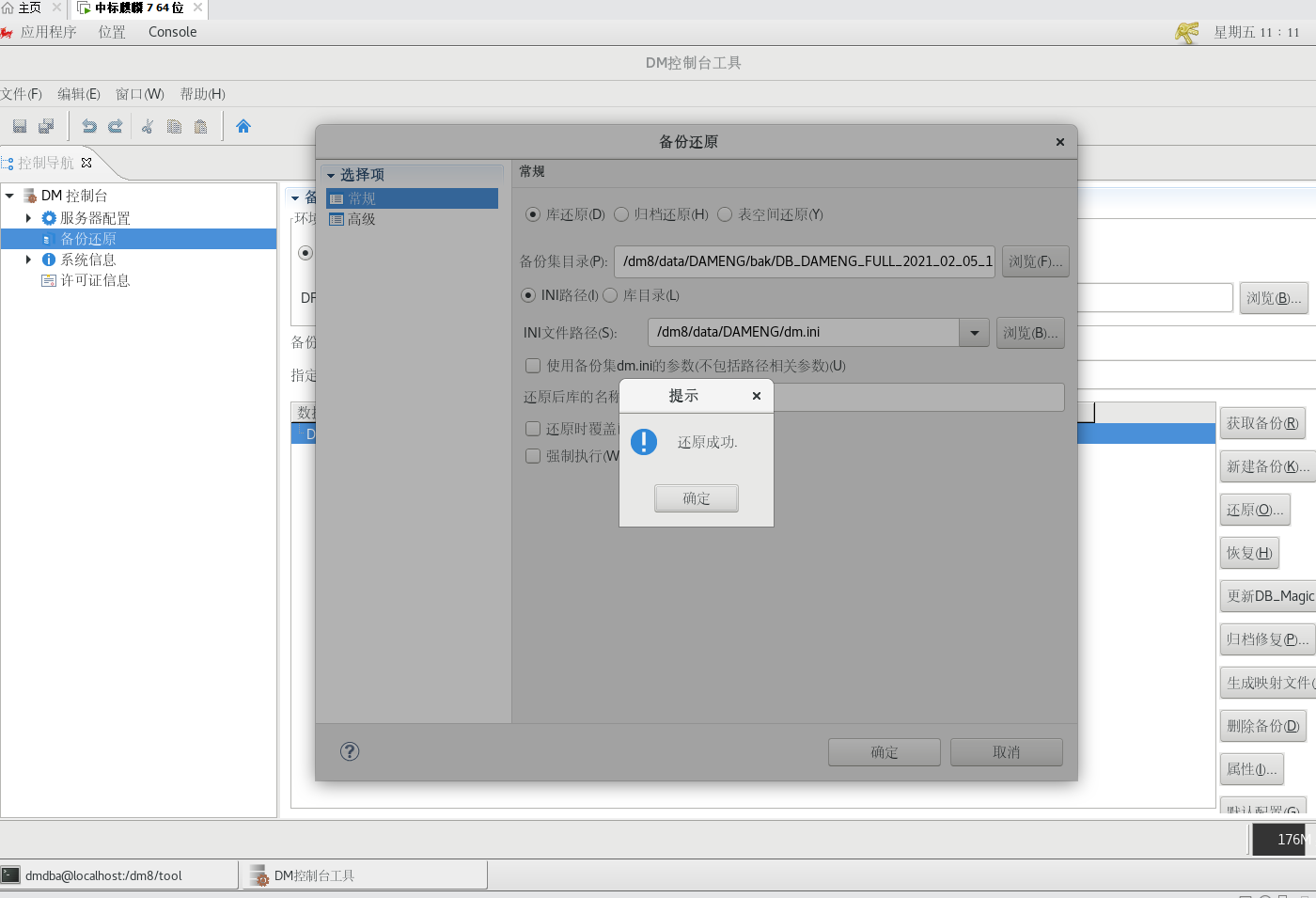Tick the 还原时覆盖 checkbox

(x=533, y=429)
